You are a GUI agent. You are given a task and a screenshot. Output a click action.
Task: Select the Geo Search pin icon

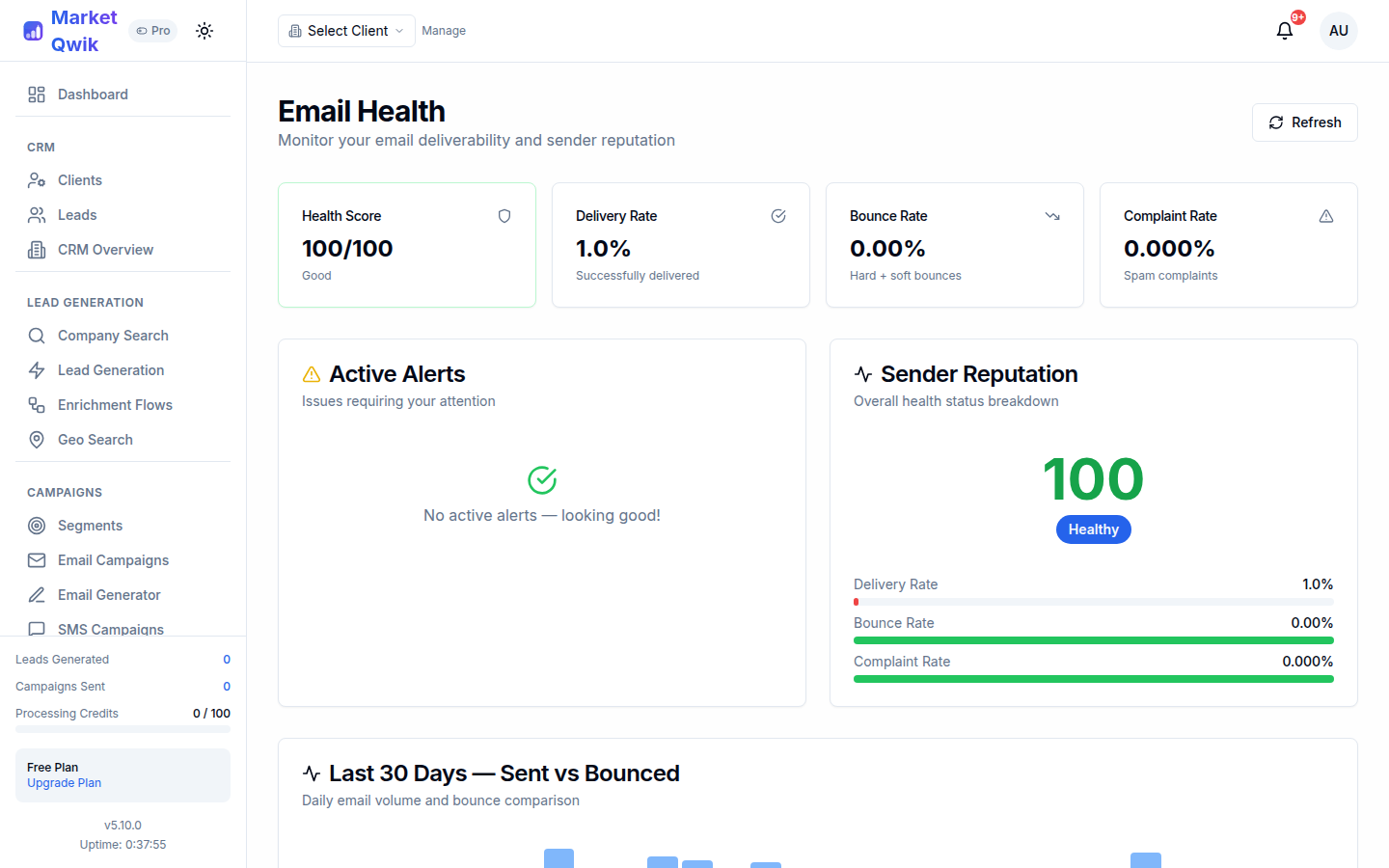pos(36,439)
